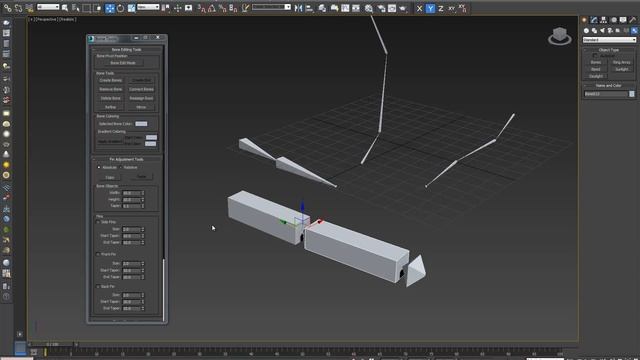
Task: Open the Hierarchy command panel tab
Action: coord(604,20)
